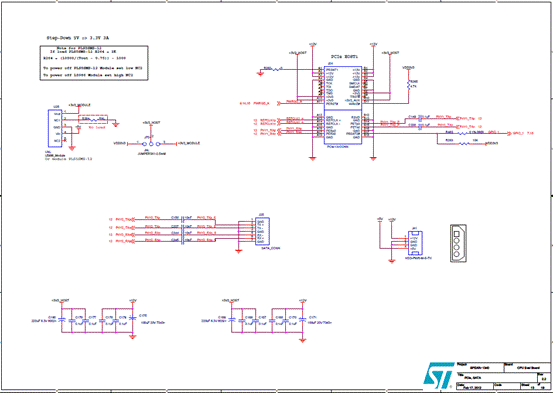
Task: Select the SATA_CONN connector symbol
Action: (262, 231)
